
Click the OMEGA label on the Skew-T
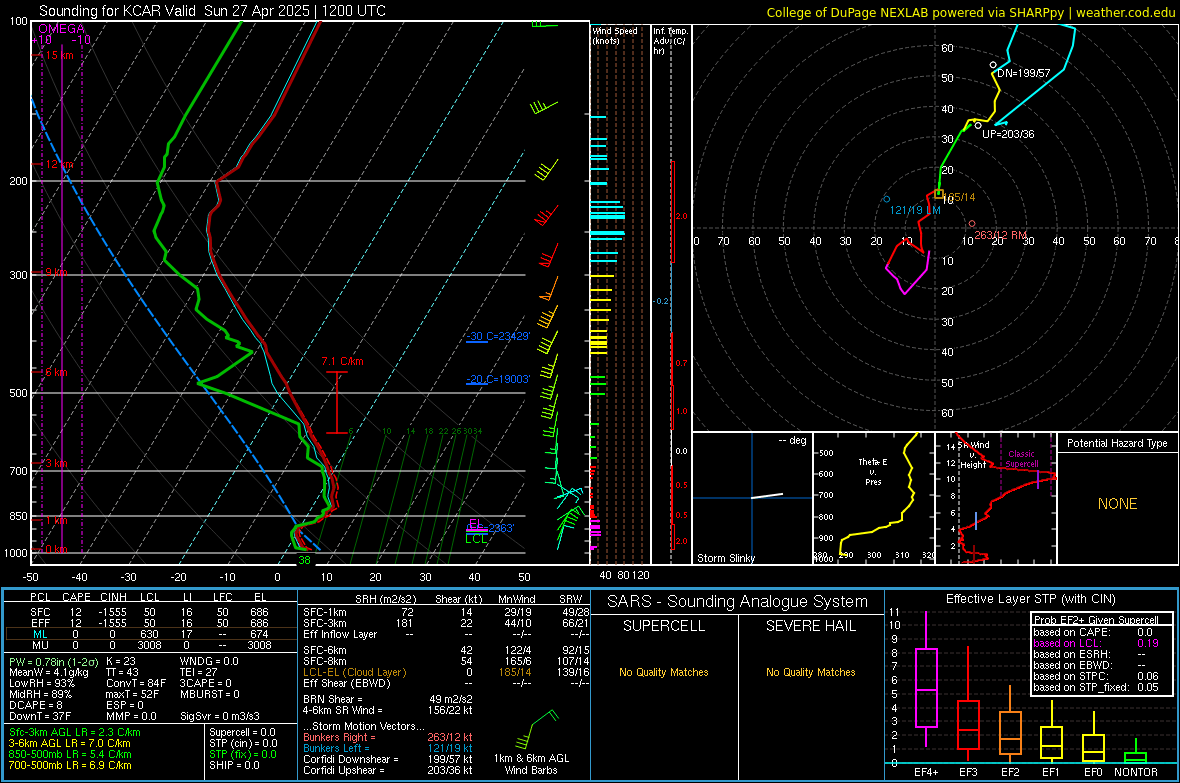point(62,29)
